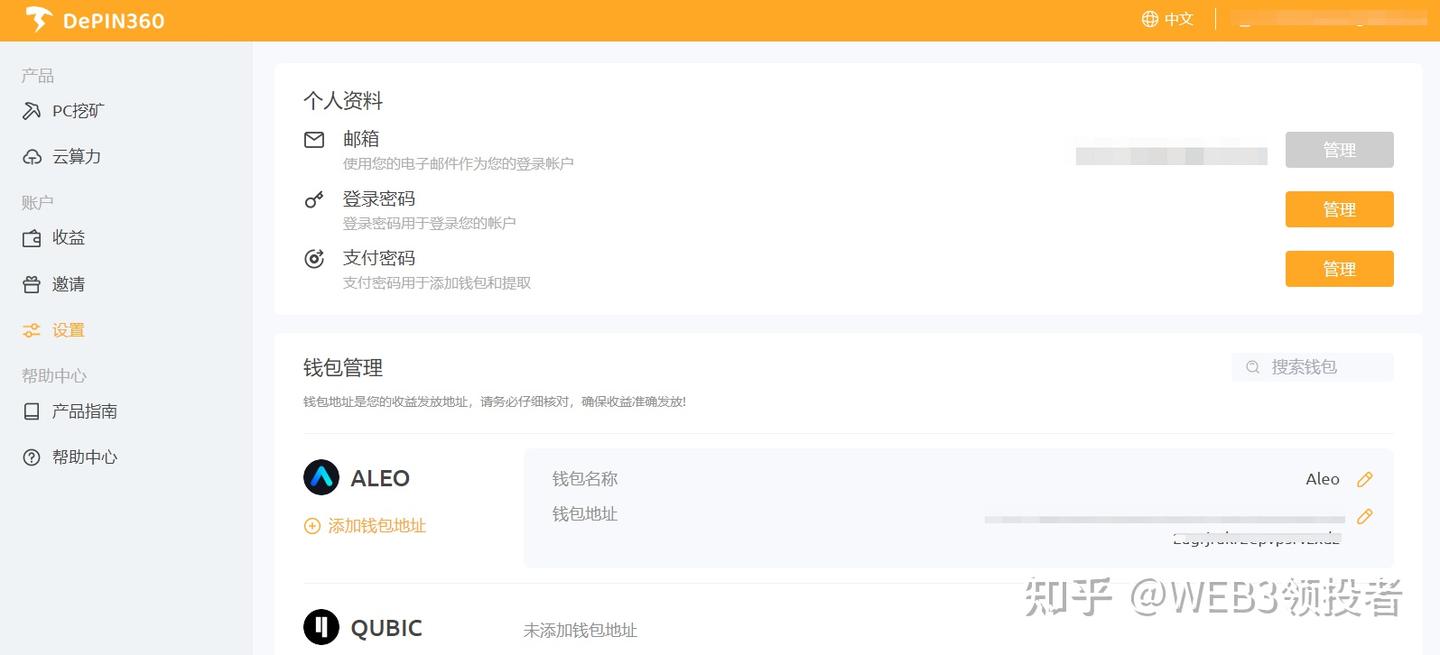The image size is (1440, 655).
Task: Click 管理 next to 登录密码
Action: pyautogui.click(x=1339, y=209)
